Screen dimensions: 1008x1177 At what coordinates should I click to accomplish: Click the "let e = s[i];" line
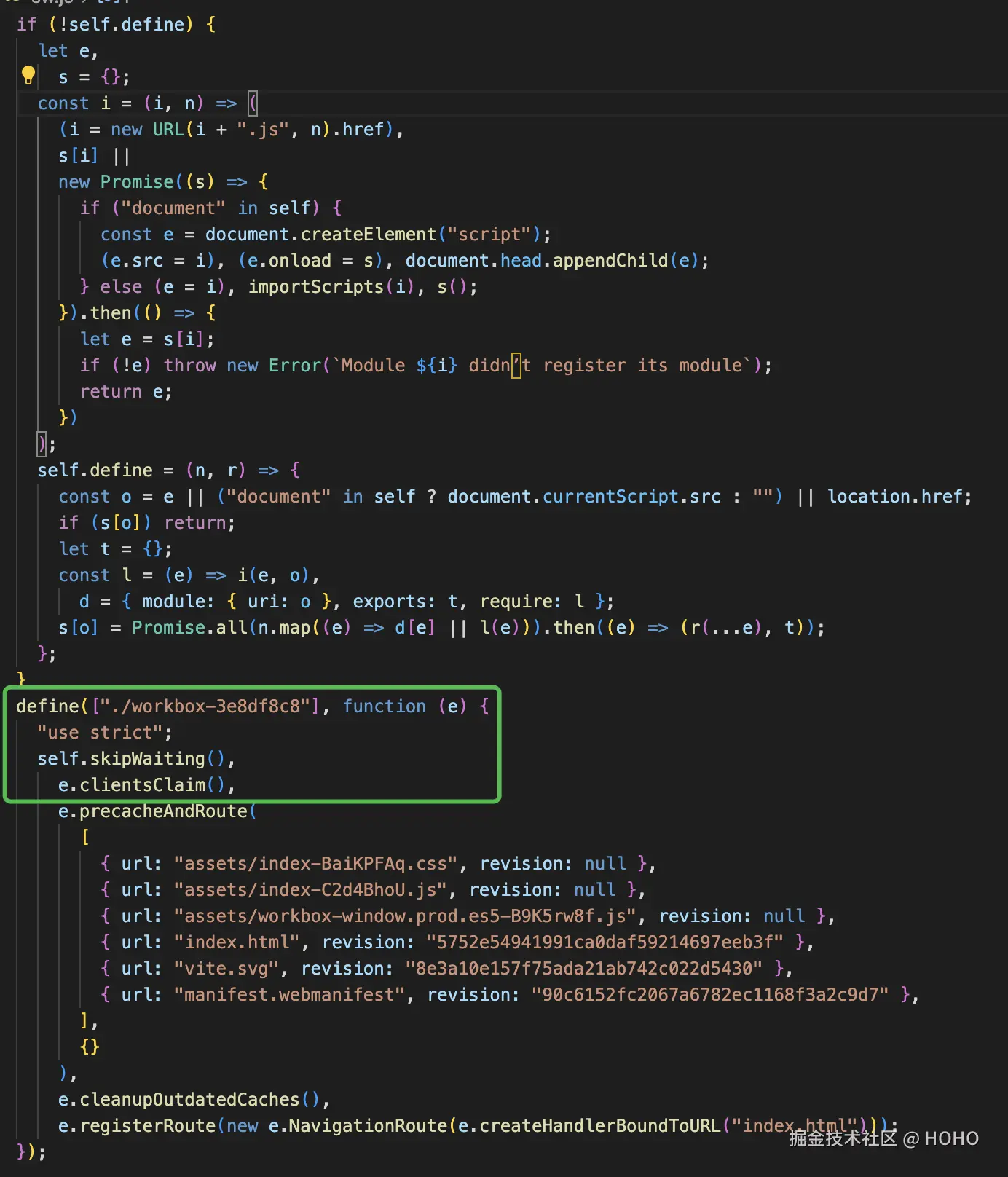[147, 339]
